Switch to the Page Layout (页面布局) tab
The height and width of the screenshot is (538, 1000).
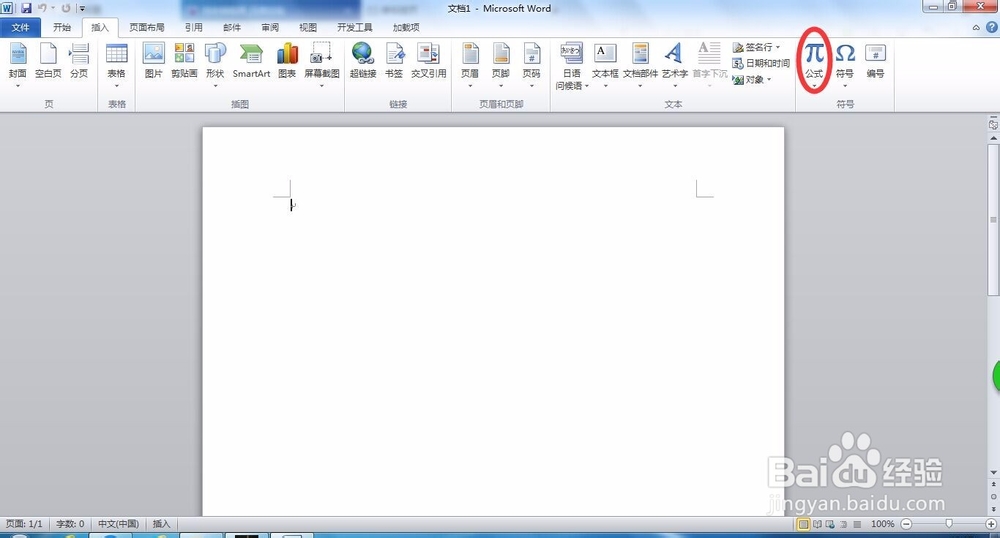(x=147, y=27)
